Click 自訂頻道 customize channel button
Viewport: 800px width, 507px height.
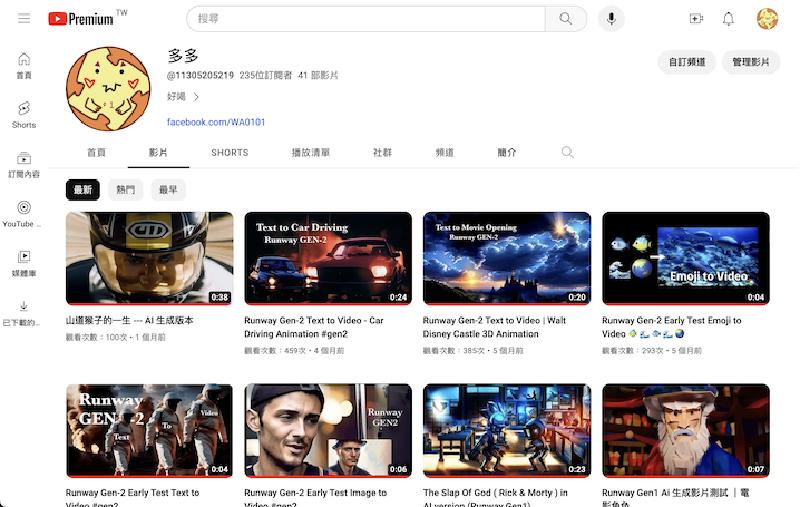(686, 62)
